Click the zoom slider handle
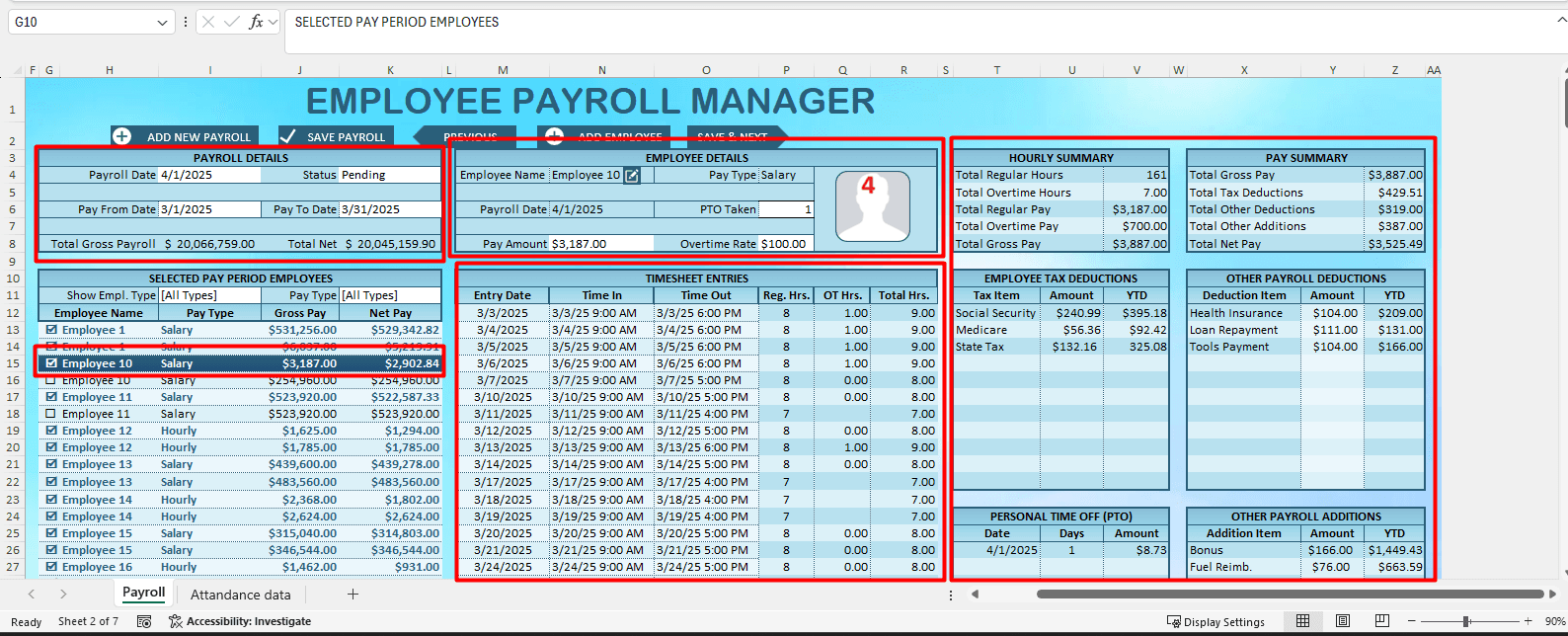This screenshot has height=636, width=1568. (x=1466, y=621)
